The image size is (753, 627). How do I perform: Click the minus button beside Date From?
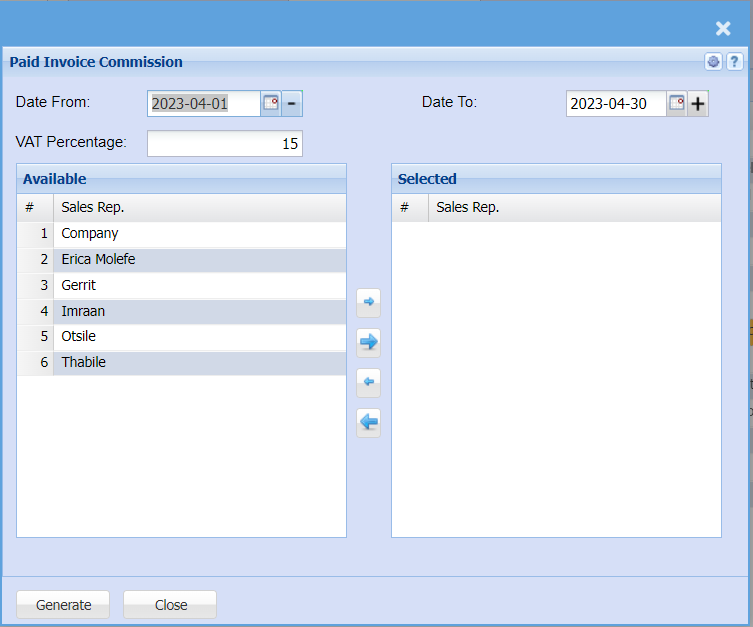pyautogui.click(x=292, y=103)
